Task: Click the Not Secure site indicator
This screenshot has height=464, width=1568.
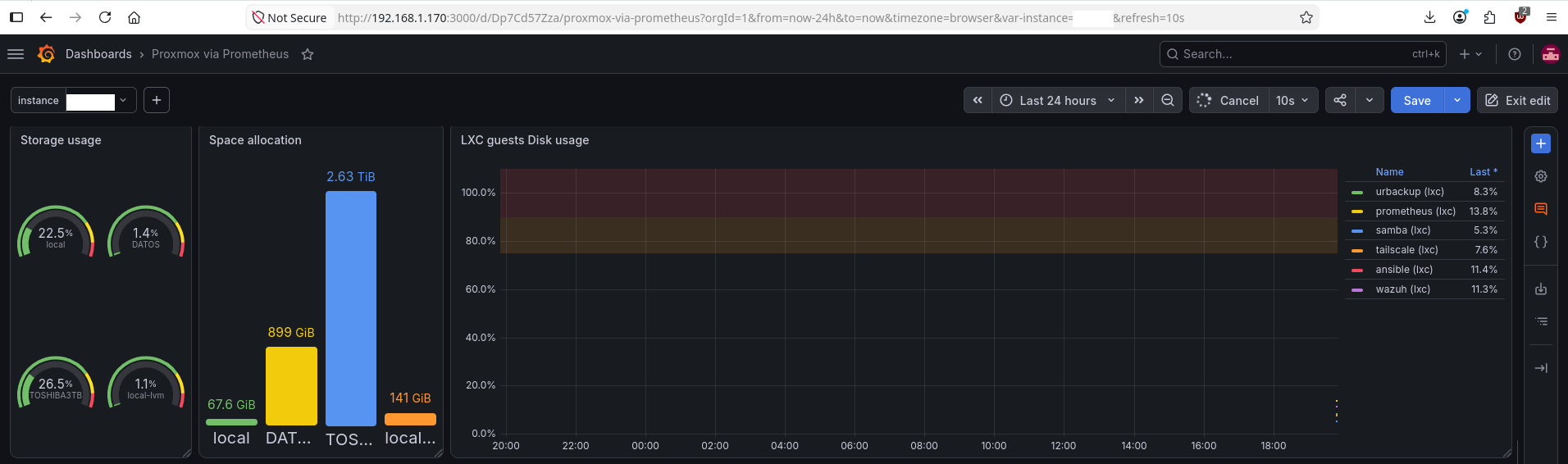Action: tap(289, 17)
